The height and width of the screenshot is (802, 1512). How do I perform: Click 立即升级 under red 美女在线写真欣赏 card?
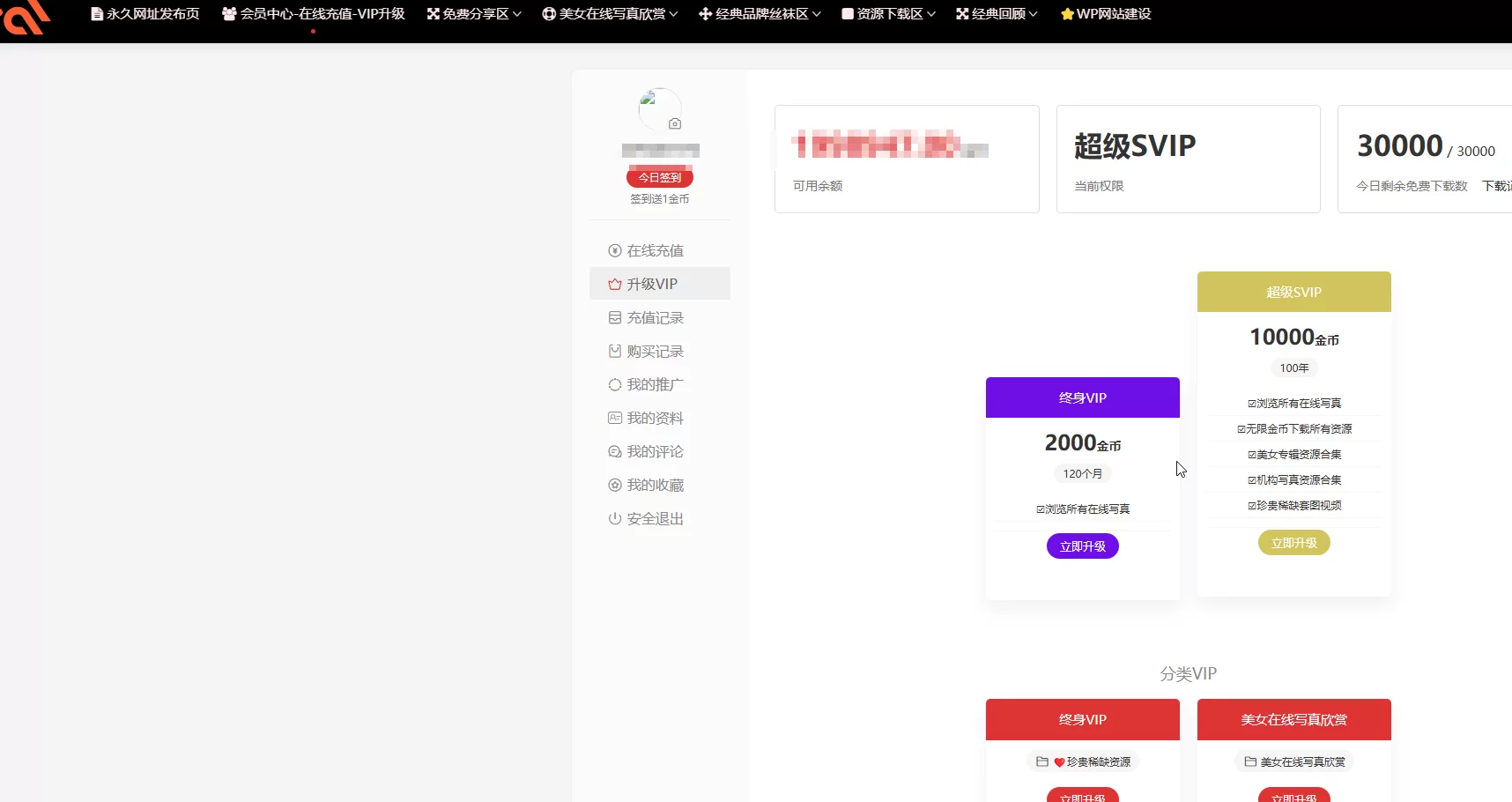pos(1294,795)
